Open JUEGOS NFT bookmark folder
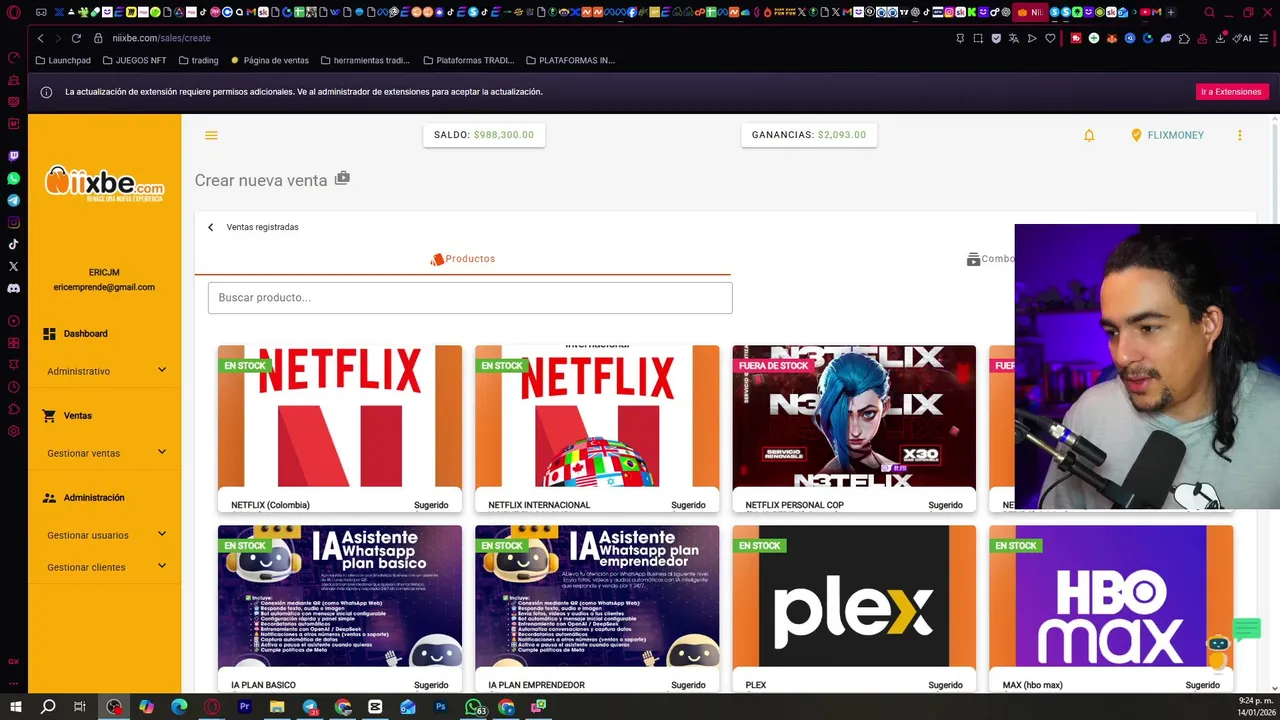 pyautogui.click(x=134, y=60)
